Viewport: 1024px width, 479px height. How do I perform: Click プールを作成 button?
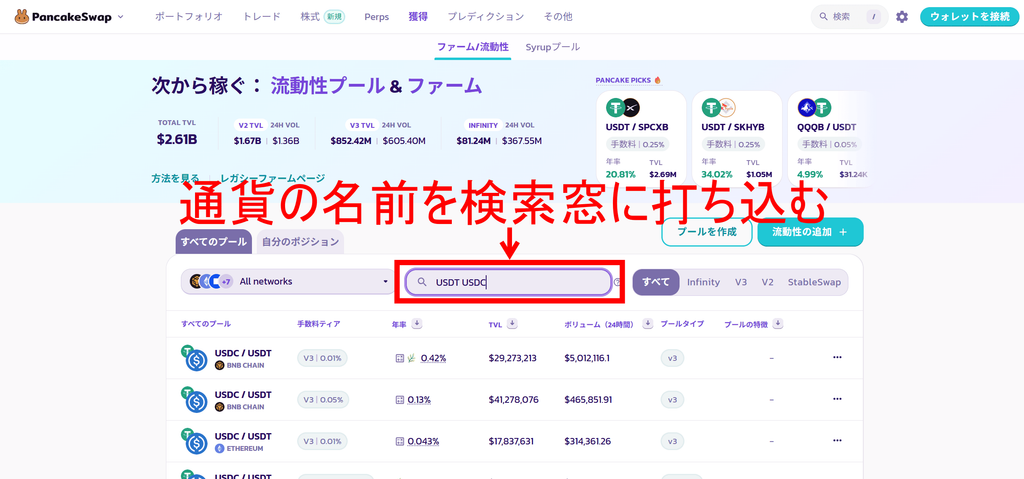tap(707, 232)
